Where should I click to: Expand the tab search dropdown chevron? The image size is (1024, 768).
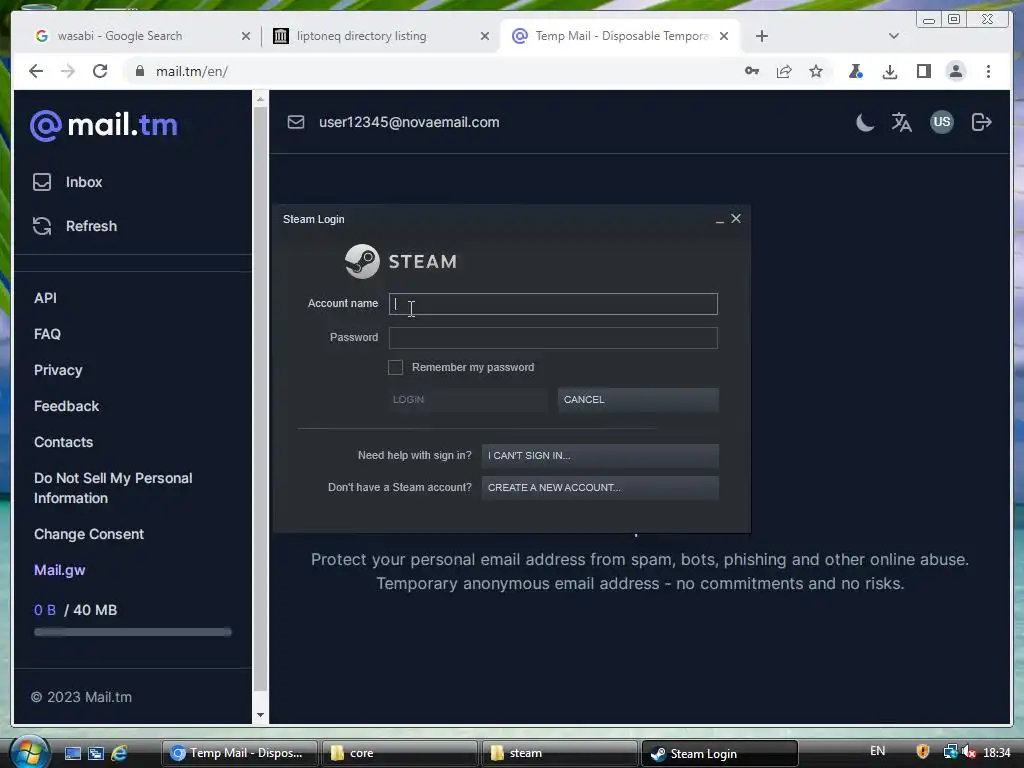point(894,36)
